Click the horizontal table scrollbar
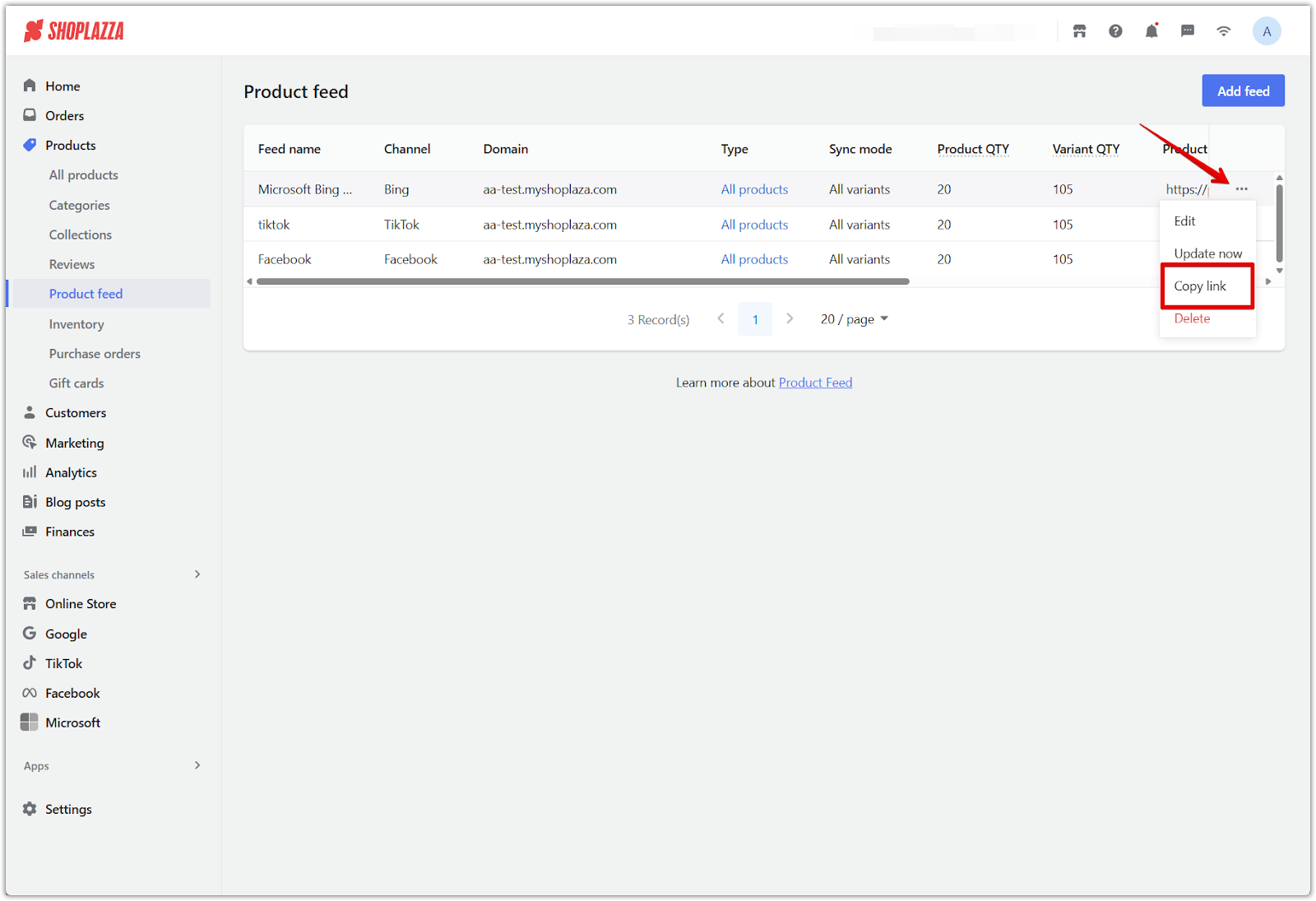Viewport: 1316px width, 901px height. click(582, 281)
